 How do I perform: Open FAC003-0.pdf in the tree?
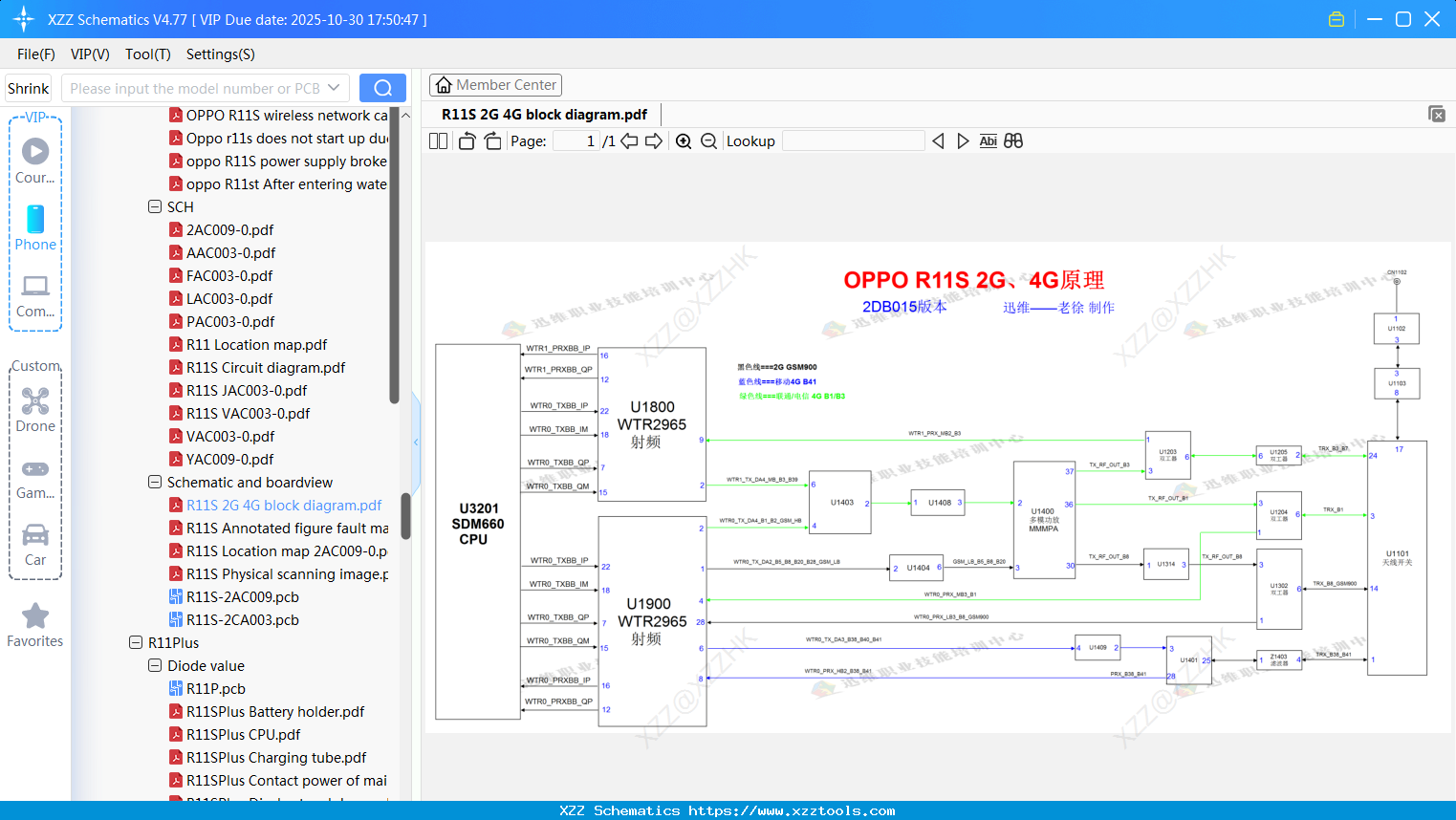[x=229, y=276]
